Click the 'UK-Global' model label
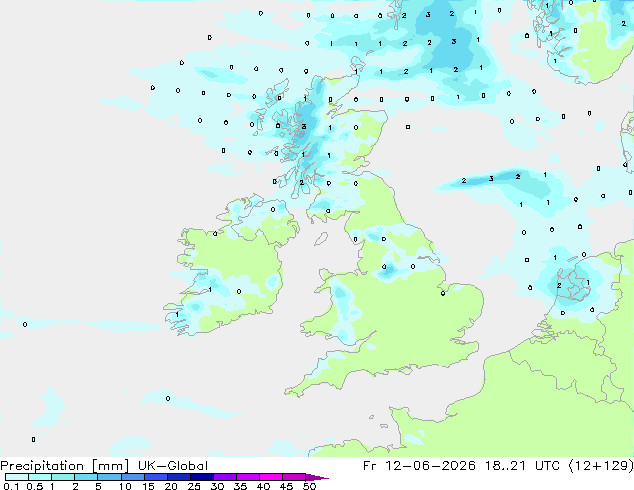The image size is (634, 490). pyautogui.click(x=173, y=466)
